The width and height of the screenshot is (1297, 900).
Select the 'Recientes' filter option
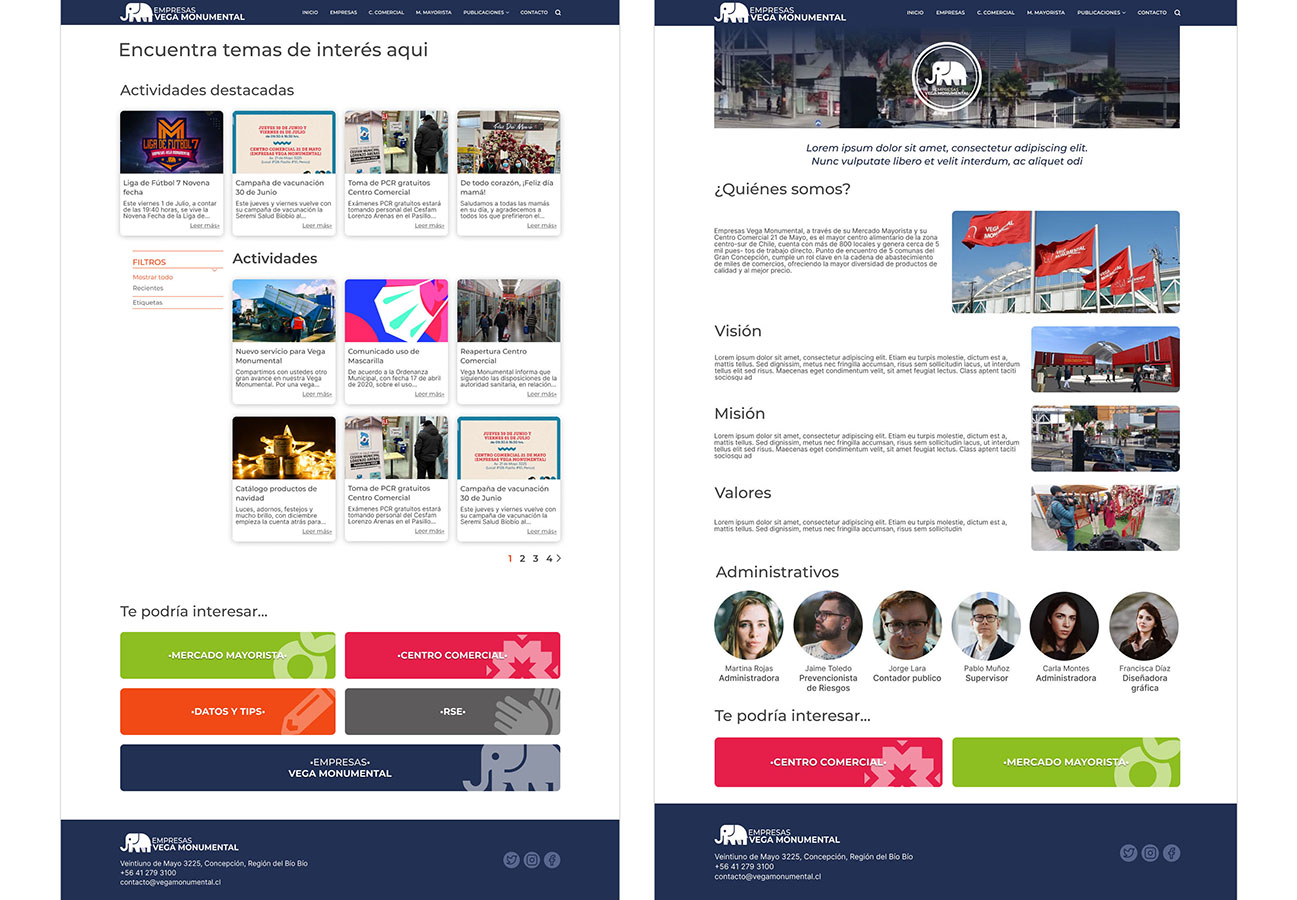click(148, 288)
